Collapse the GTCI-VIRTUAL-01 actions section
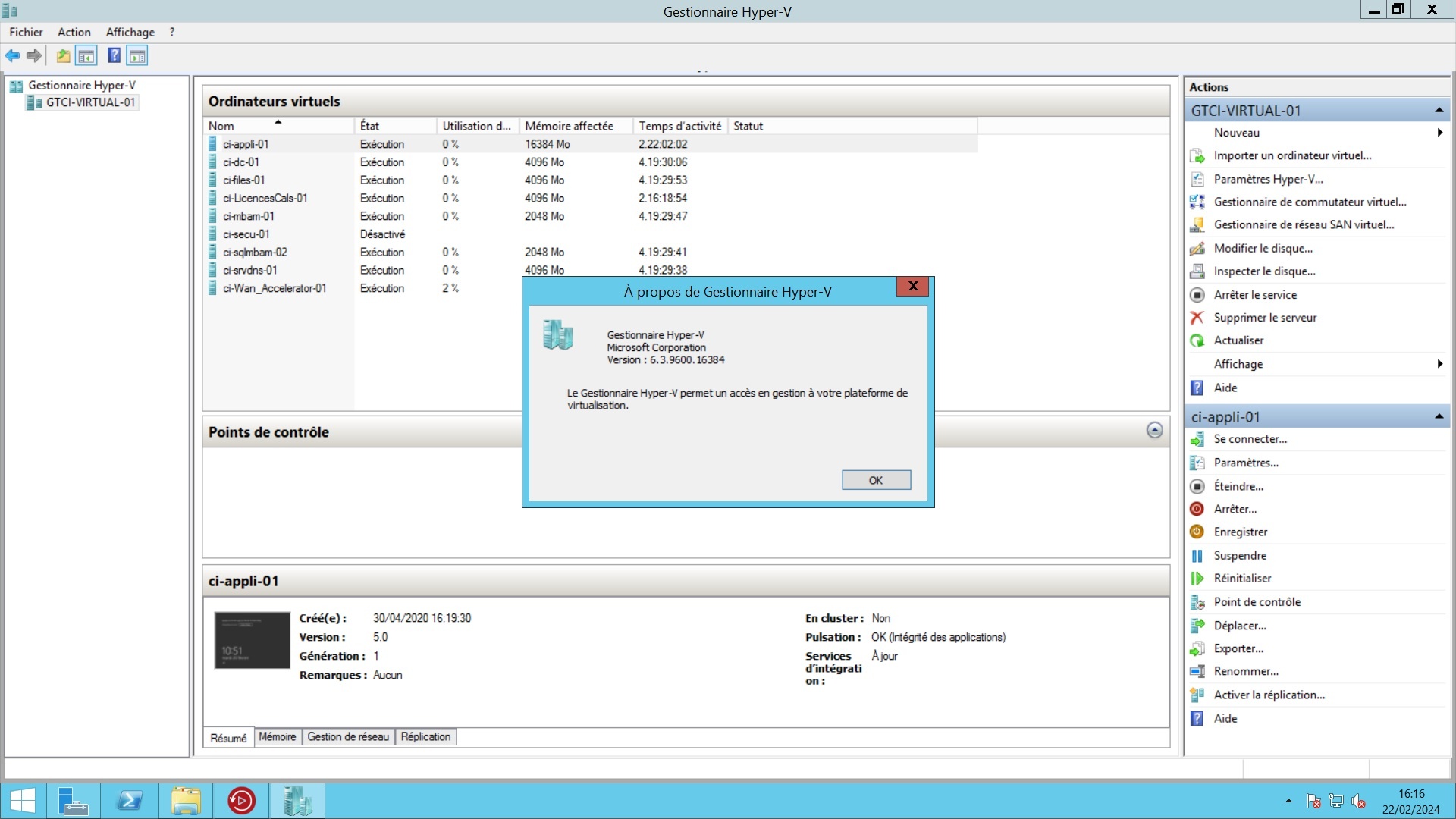1456x819 pixels. tap(1439, 111)
